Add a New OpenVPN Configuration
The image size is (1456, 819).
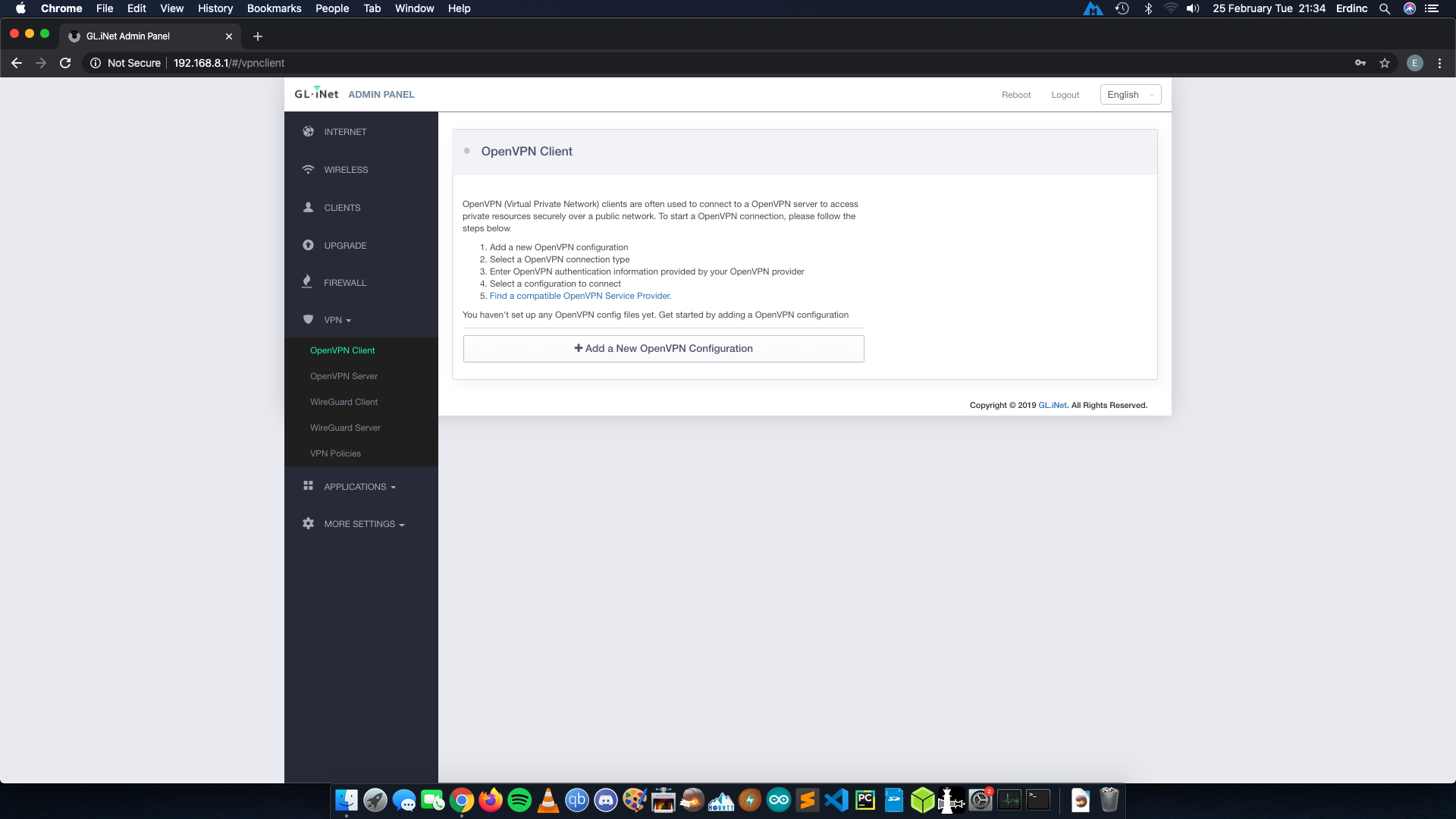664,348
